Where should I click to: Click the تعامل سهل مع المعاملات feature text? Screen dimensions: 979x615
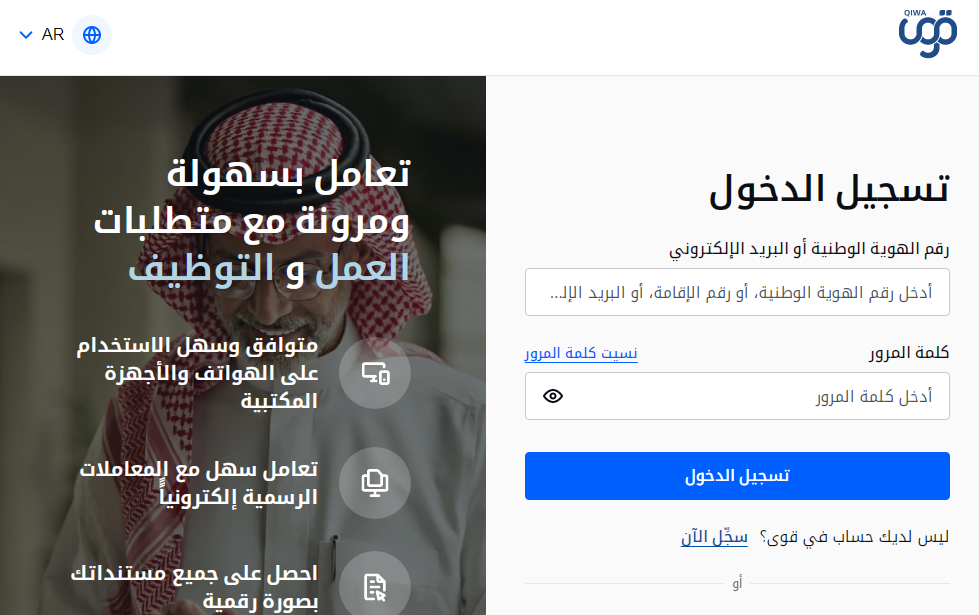point(199,483)
